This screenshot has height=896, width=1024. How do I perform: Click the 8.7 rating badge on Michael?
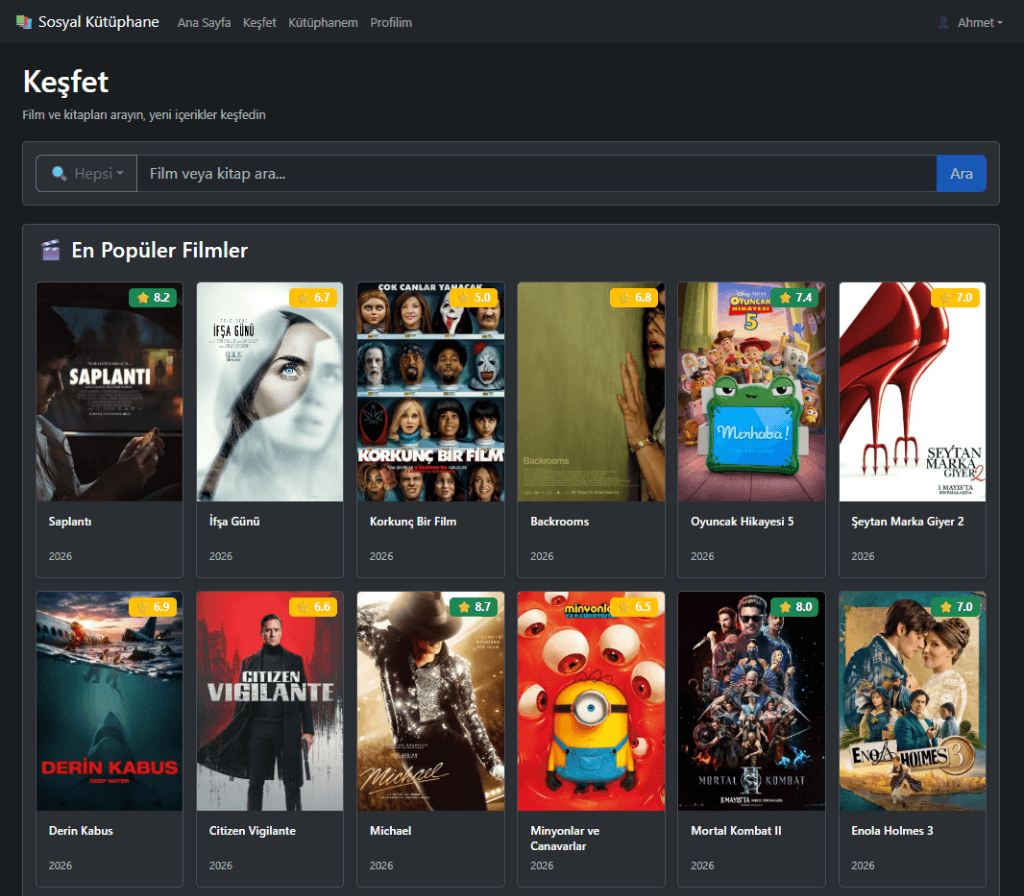click(474, 607)
